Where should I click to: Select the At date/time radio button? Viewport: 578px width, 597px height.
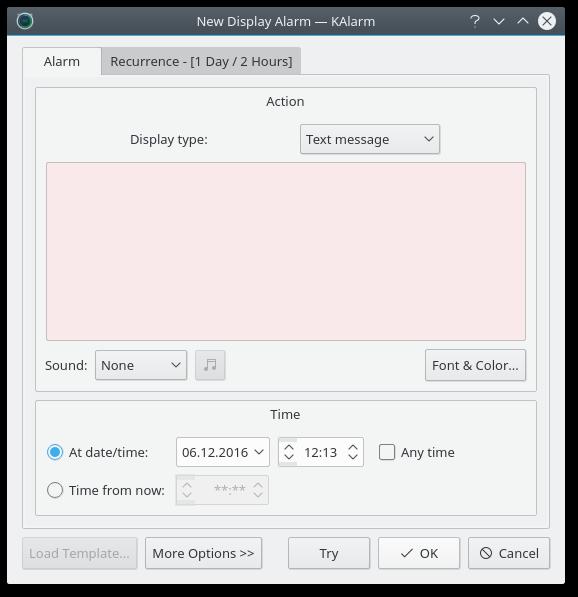point(55,452)
